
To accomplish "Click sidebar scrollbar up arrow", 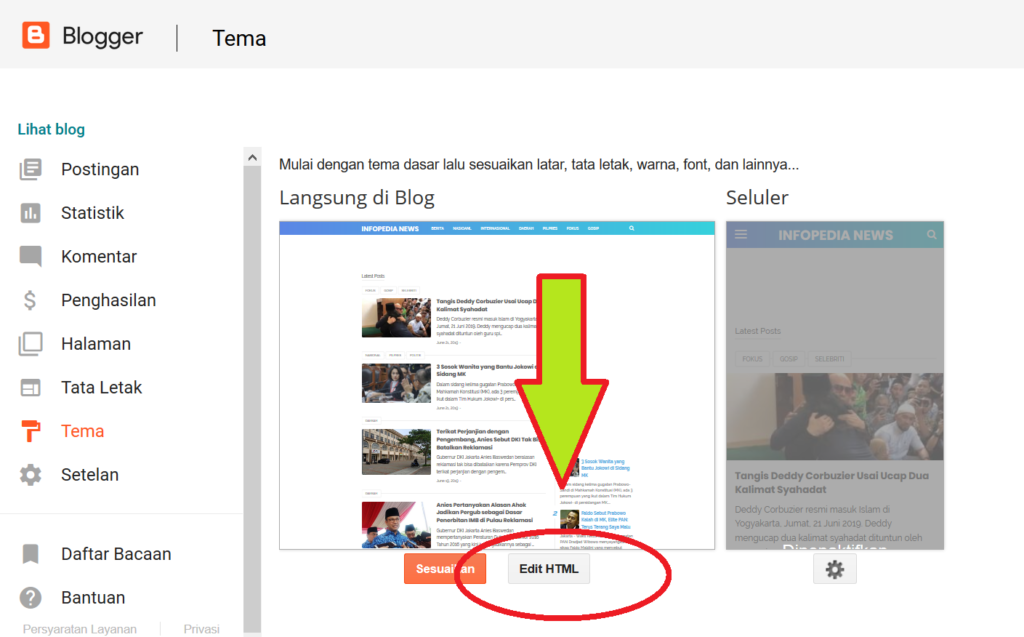I will coord(252,157).
